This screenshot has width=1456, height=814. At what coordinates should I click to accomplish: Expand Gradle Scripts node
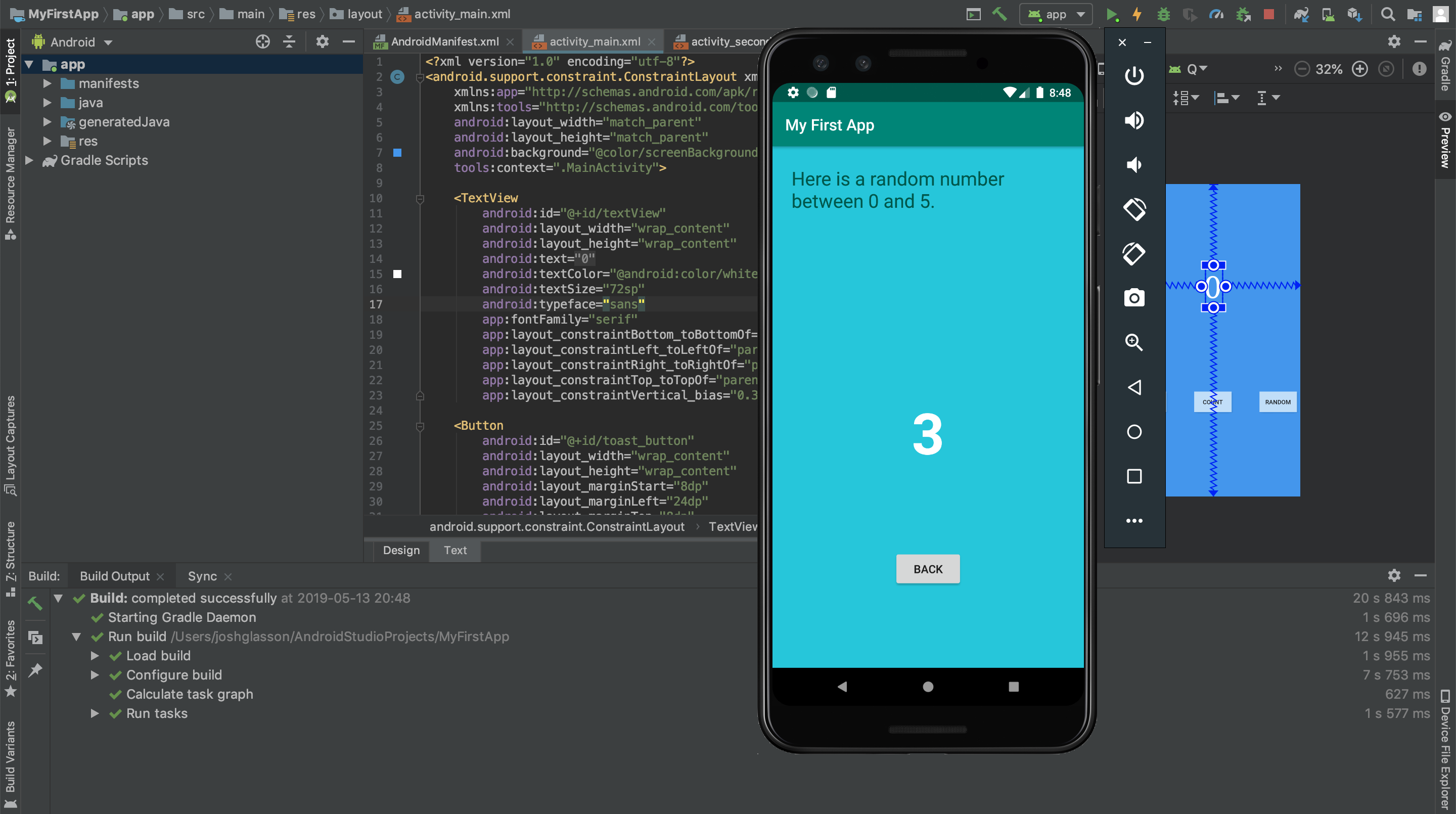pos(29,161)
